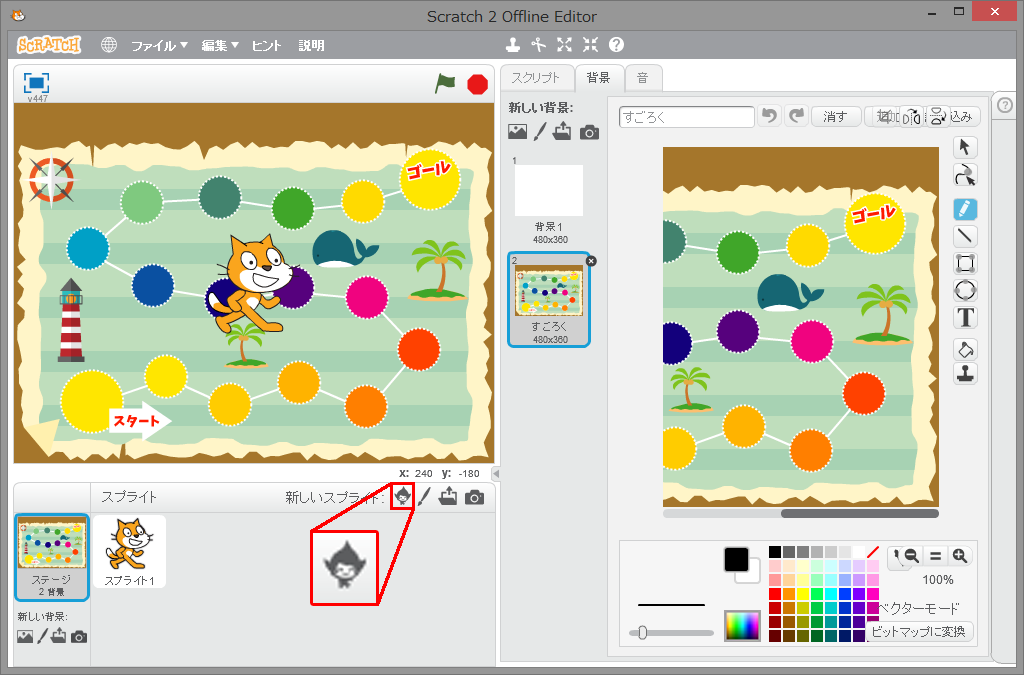Screen dimensions: 1024x675
Task: Select the Reshape tool in the paint editor
Action: click(965, 175)
